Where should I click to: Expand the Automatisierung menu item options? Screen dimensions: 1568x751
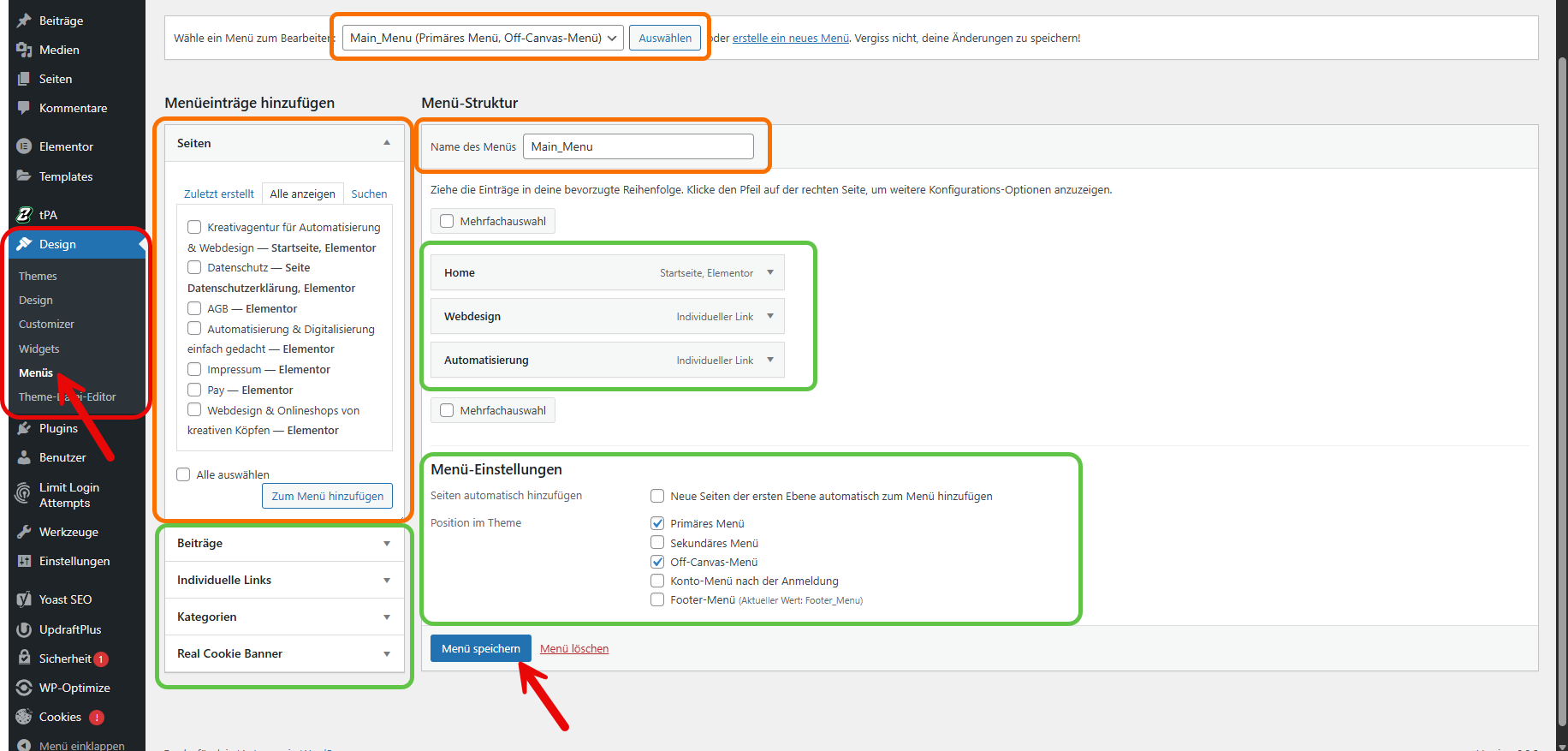coord(770,360)
